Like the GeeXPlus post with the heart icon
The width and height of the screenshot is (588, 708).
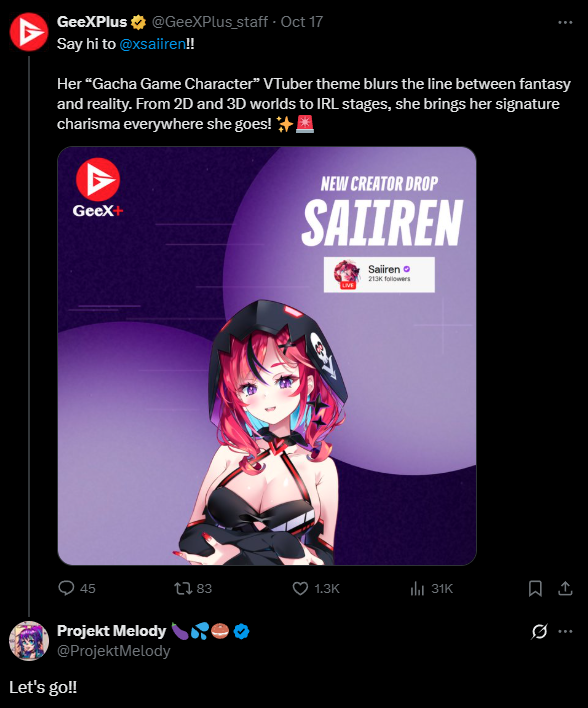point(300,588)
